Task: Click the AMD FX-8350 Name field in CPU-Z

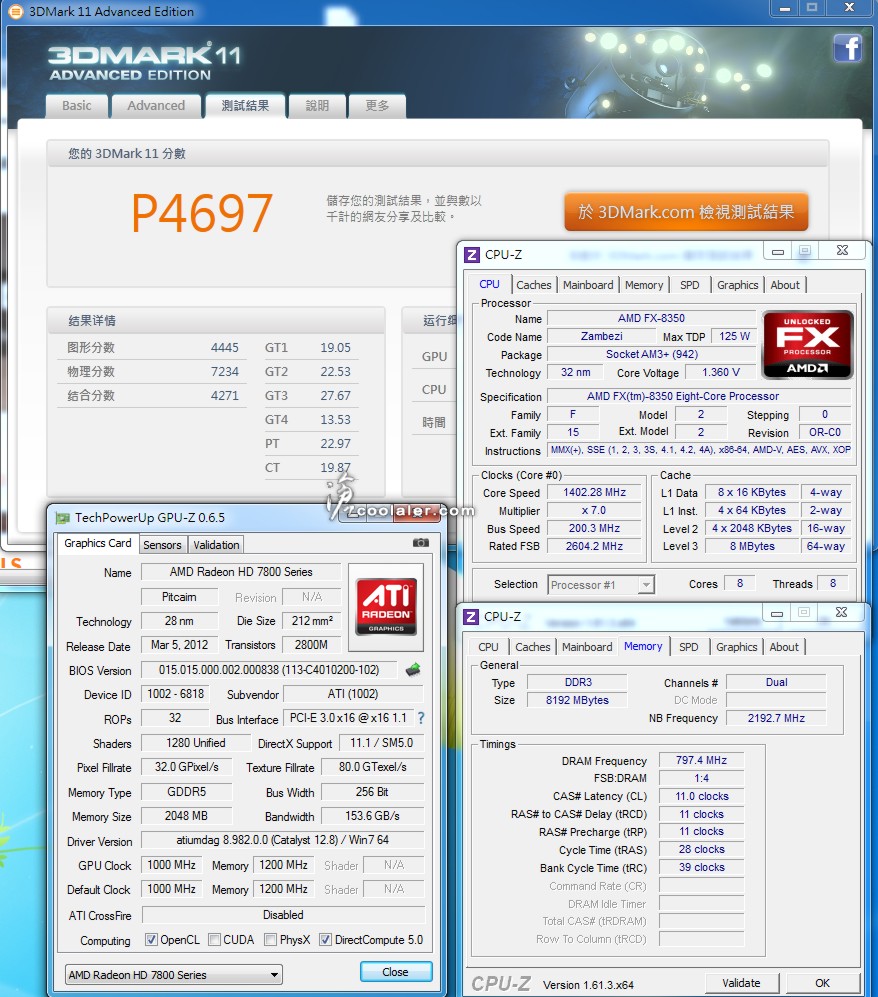Action: (651, 319)
